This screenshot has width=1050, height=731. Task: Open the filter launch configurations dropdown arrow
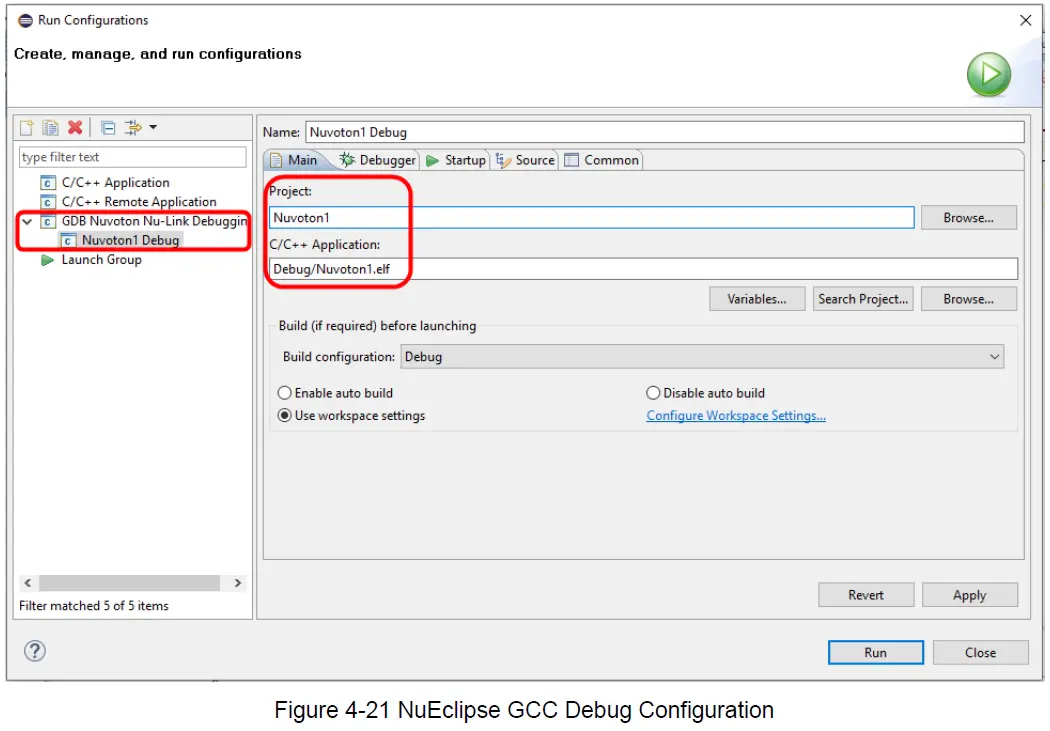click(153, 127)
